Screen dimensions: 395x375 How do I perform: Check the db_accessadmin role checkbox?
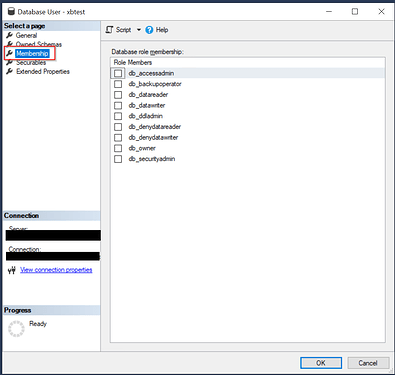(x=118, y=73)
